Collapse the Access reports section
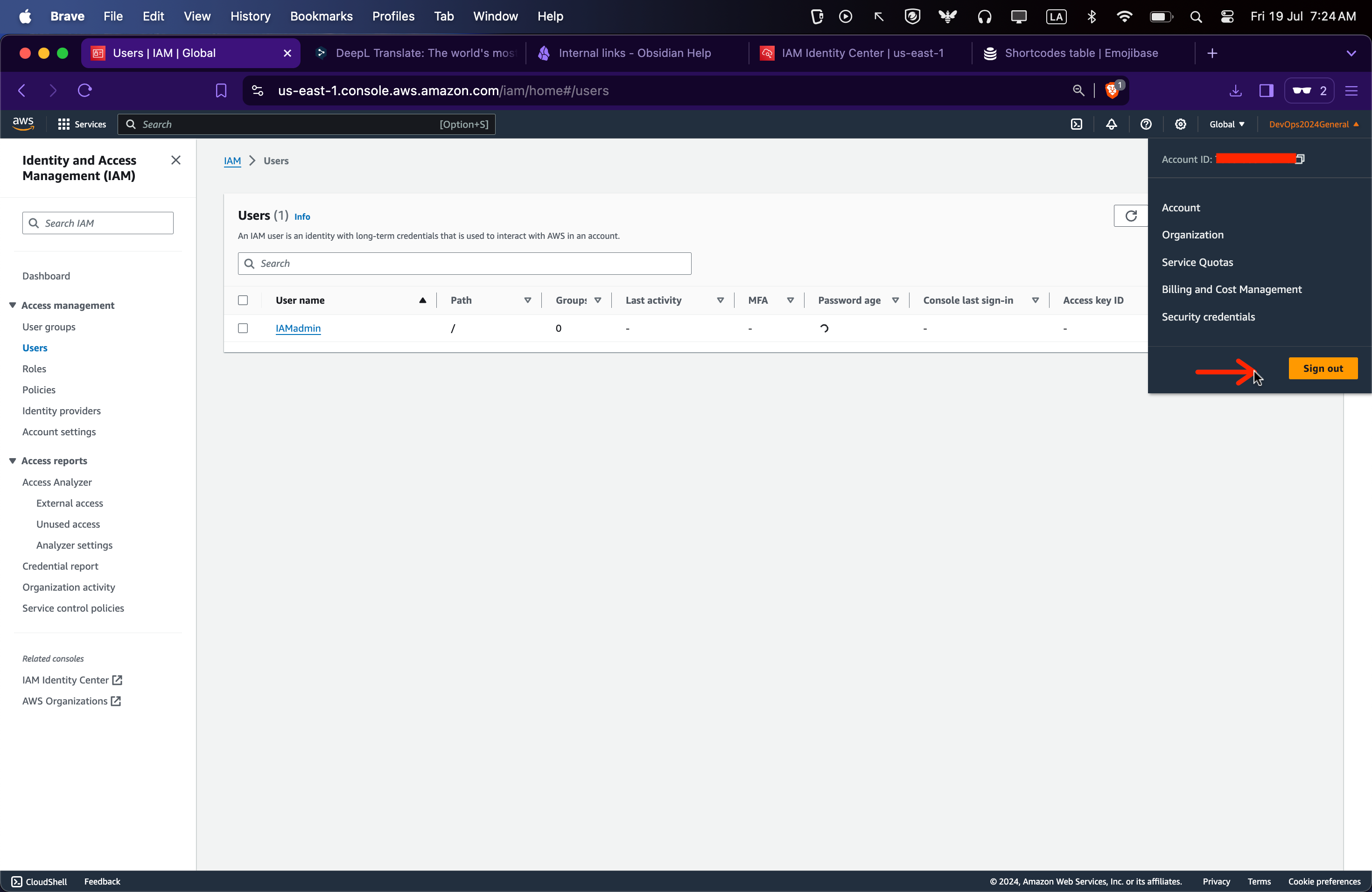 coord(13,461)
